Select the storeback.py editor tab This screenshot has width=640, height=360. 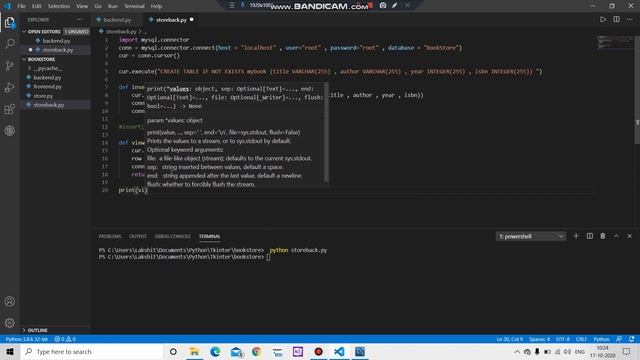(x=171, y=20)
